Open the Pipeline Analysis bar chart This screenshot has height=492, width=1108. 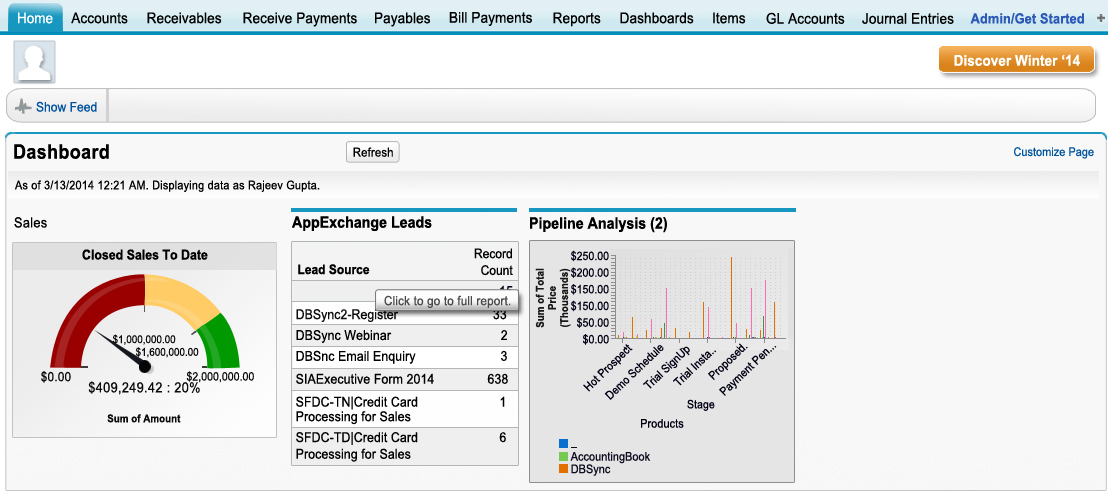point(661,335)
